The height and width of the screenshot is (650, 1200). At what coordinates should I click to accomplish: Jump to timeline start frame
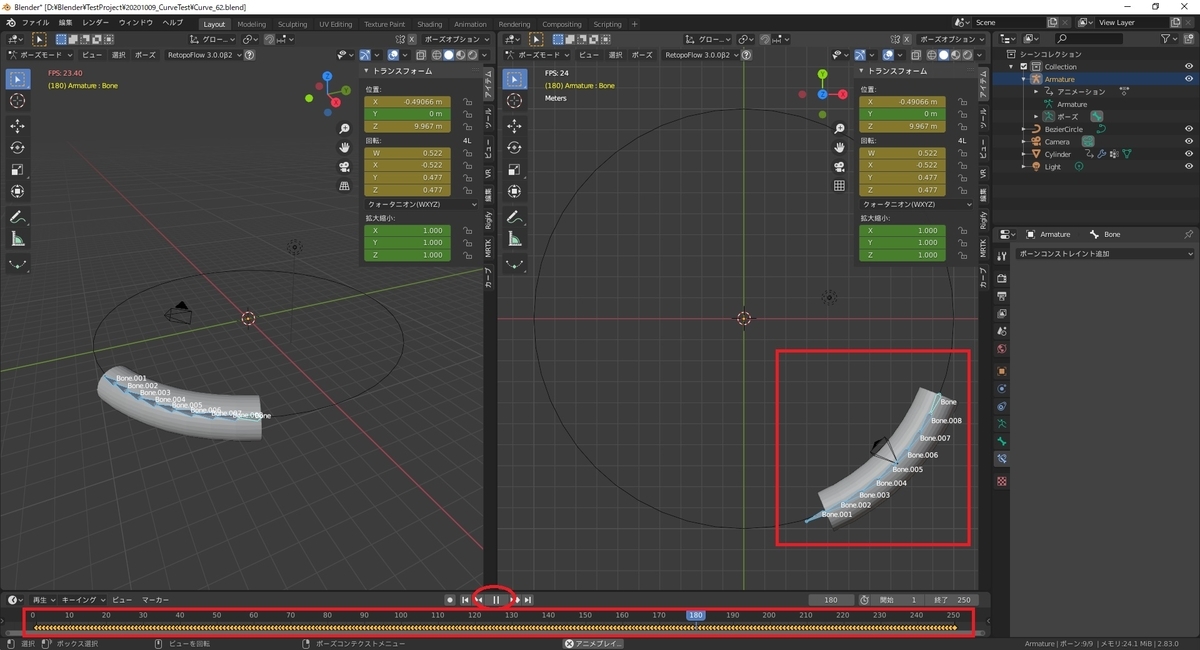(x=465, y=599)
